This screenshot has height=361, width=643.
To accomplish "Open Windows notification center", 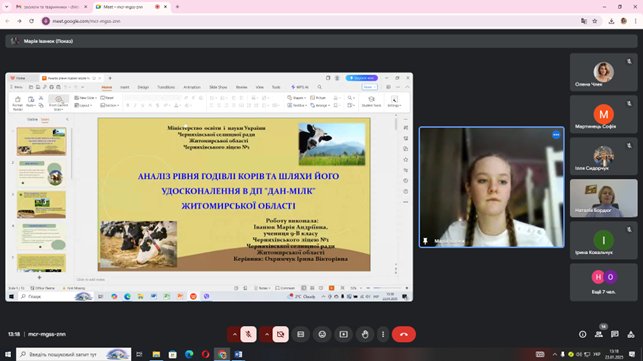I will pyautogui.click(x=632, y=354).
